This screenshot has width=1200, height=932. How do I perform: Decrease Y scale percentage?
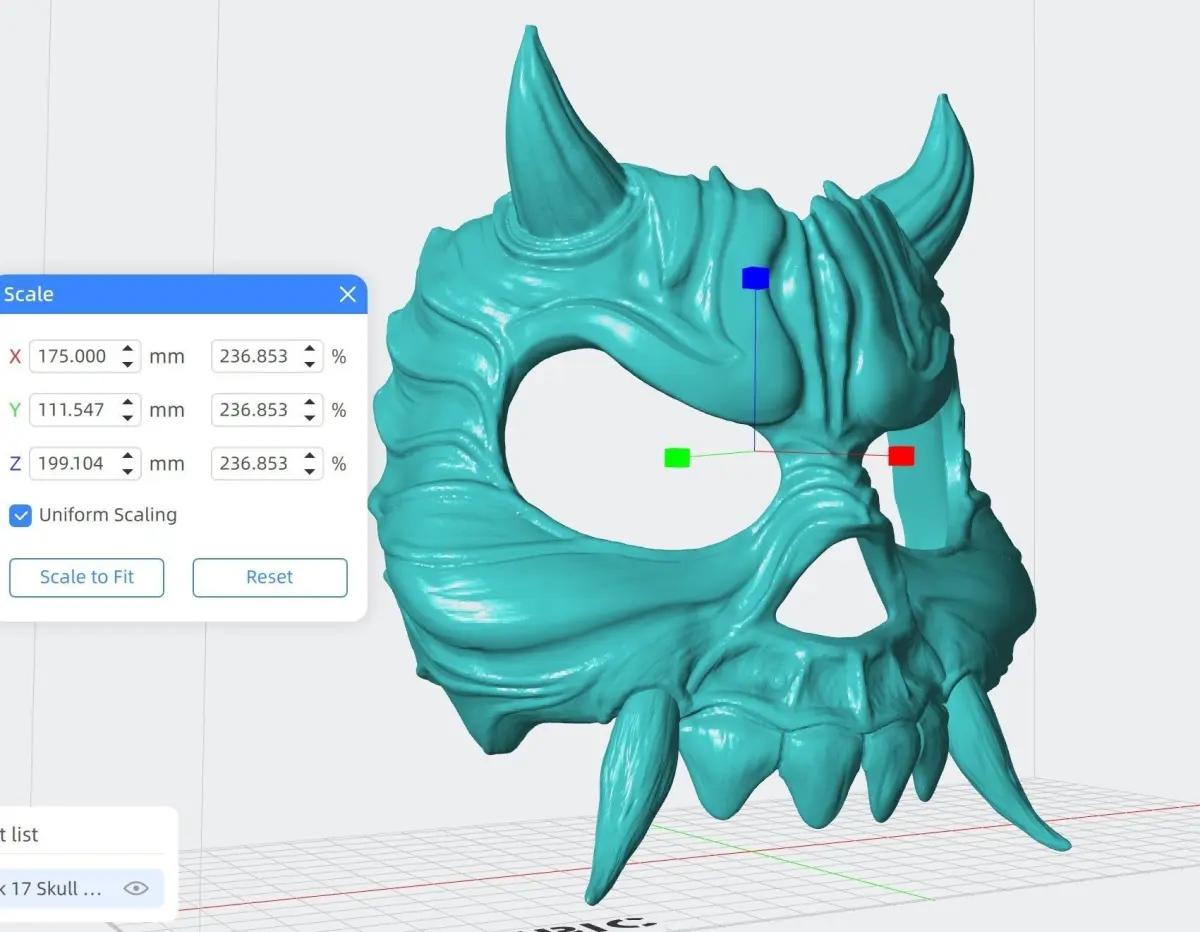(x=310, y=417)
